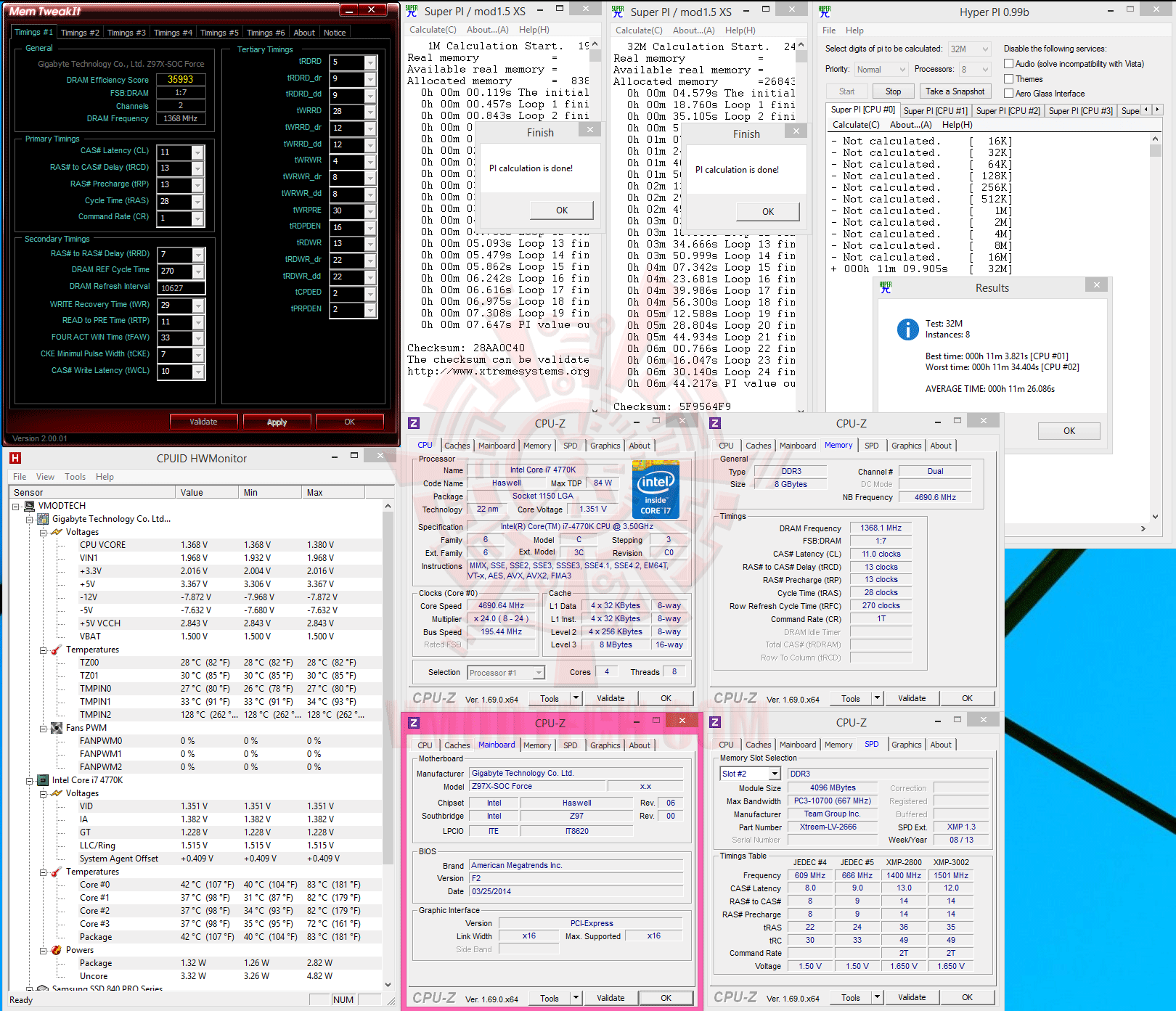Collapse the Intel Core i7 4770K tree node
Screen dimensions: 1176x1011
30,781
